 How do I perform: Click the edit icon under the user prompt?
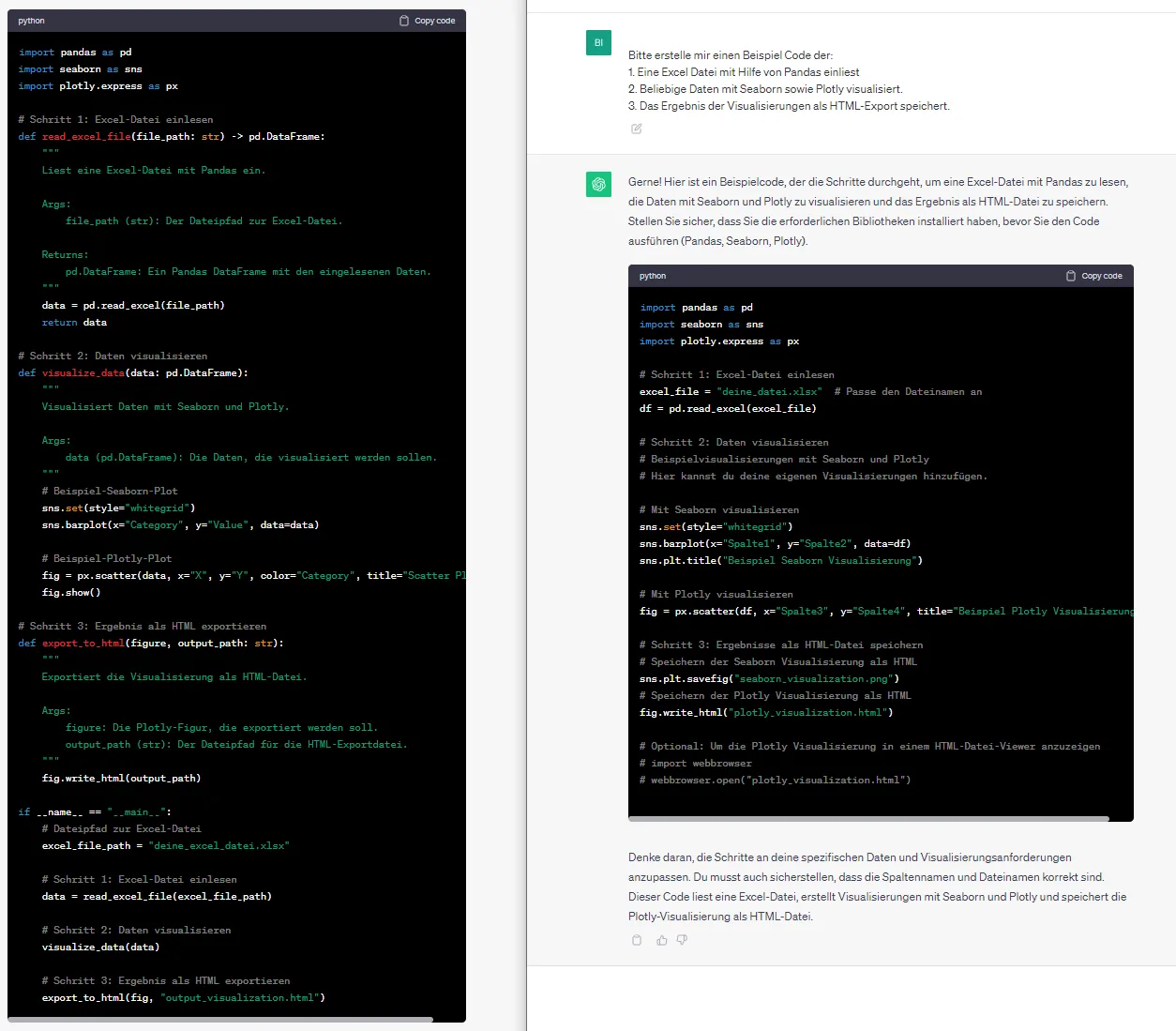[637, 129]
